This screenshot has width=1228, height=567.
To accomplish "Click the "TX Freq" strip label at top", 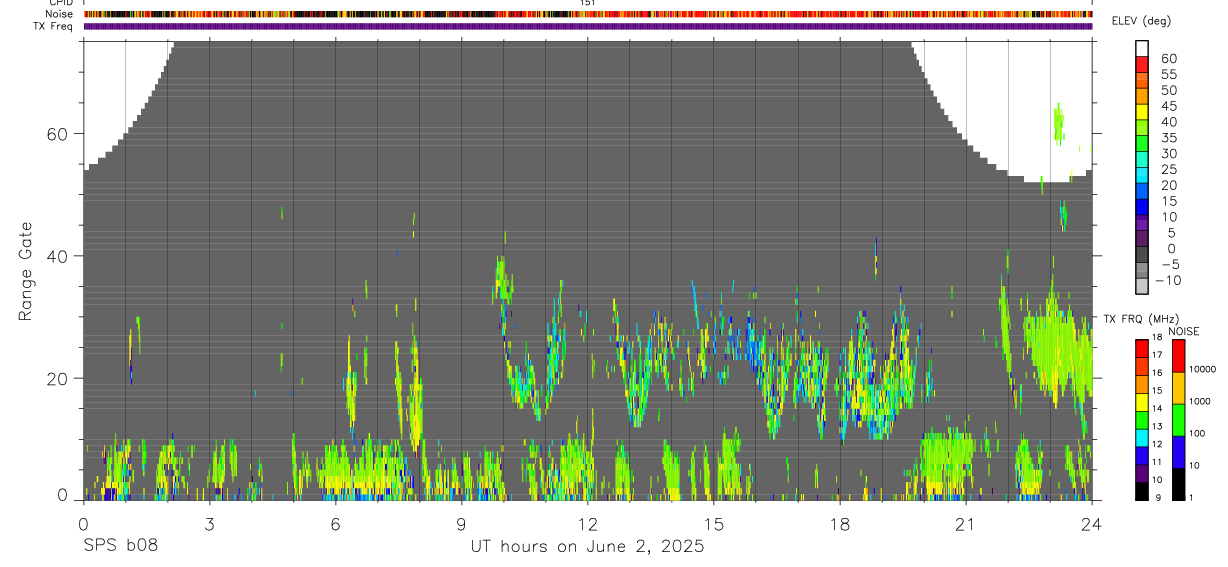I will coord(55,26).
